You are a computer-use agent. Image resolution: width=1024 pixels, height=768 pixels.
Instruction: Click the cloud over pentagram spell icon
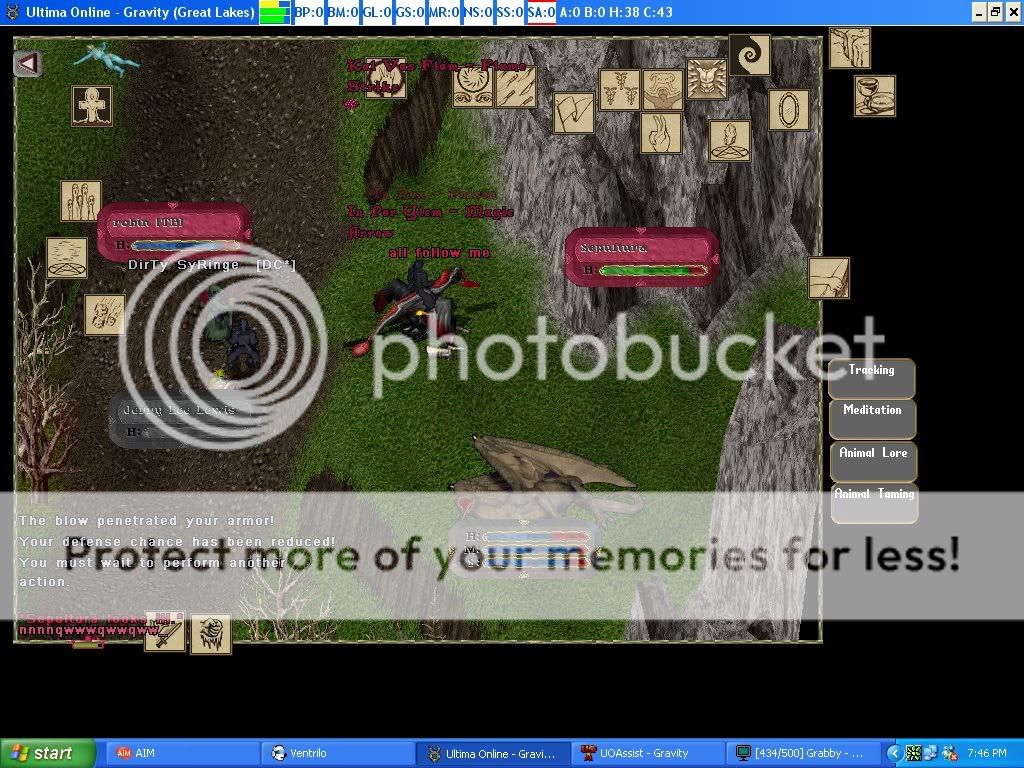67,258
